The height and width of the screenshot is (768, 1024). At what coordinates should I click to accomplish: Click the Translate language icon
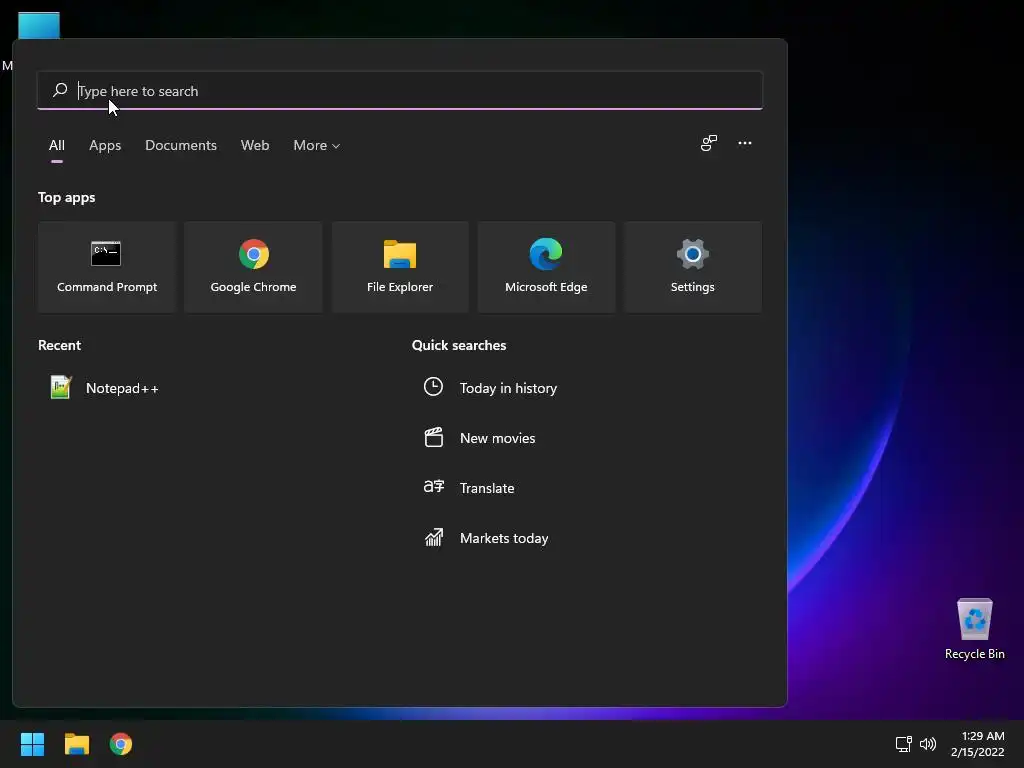[434, 487]
